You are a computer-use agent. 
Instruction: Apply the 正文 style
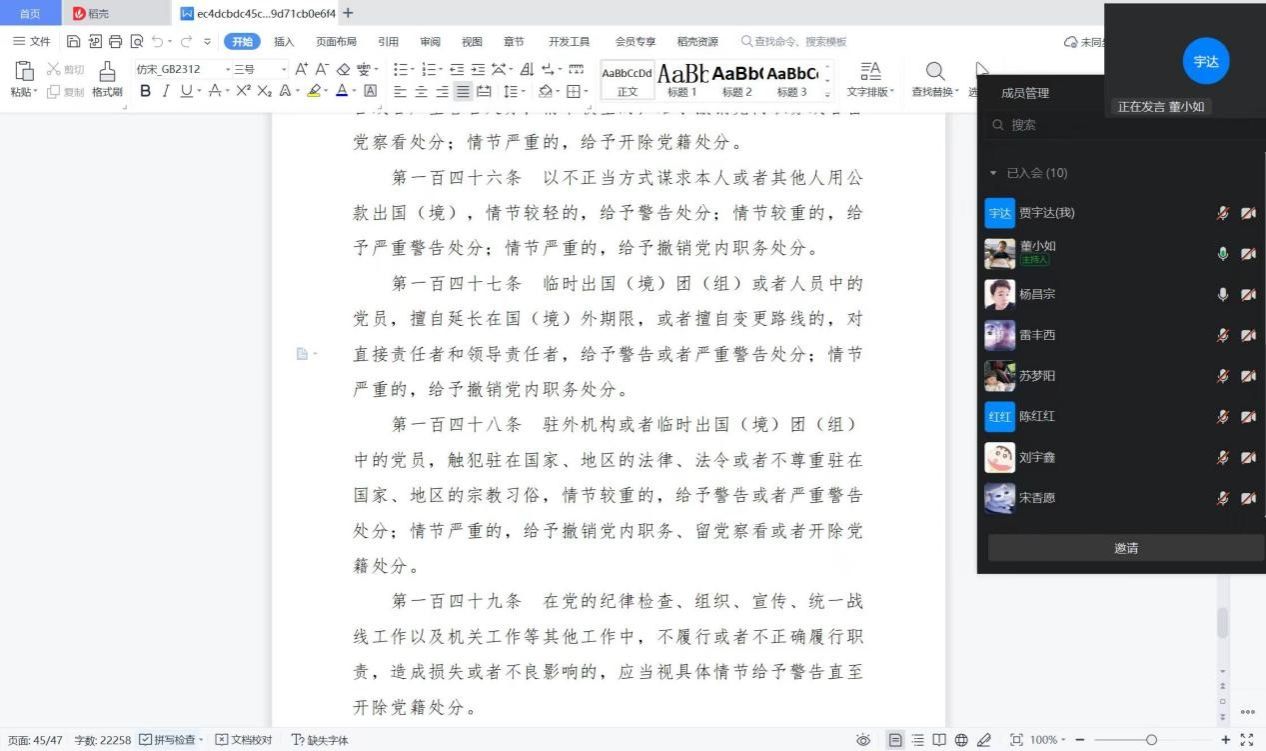(627, 80)
